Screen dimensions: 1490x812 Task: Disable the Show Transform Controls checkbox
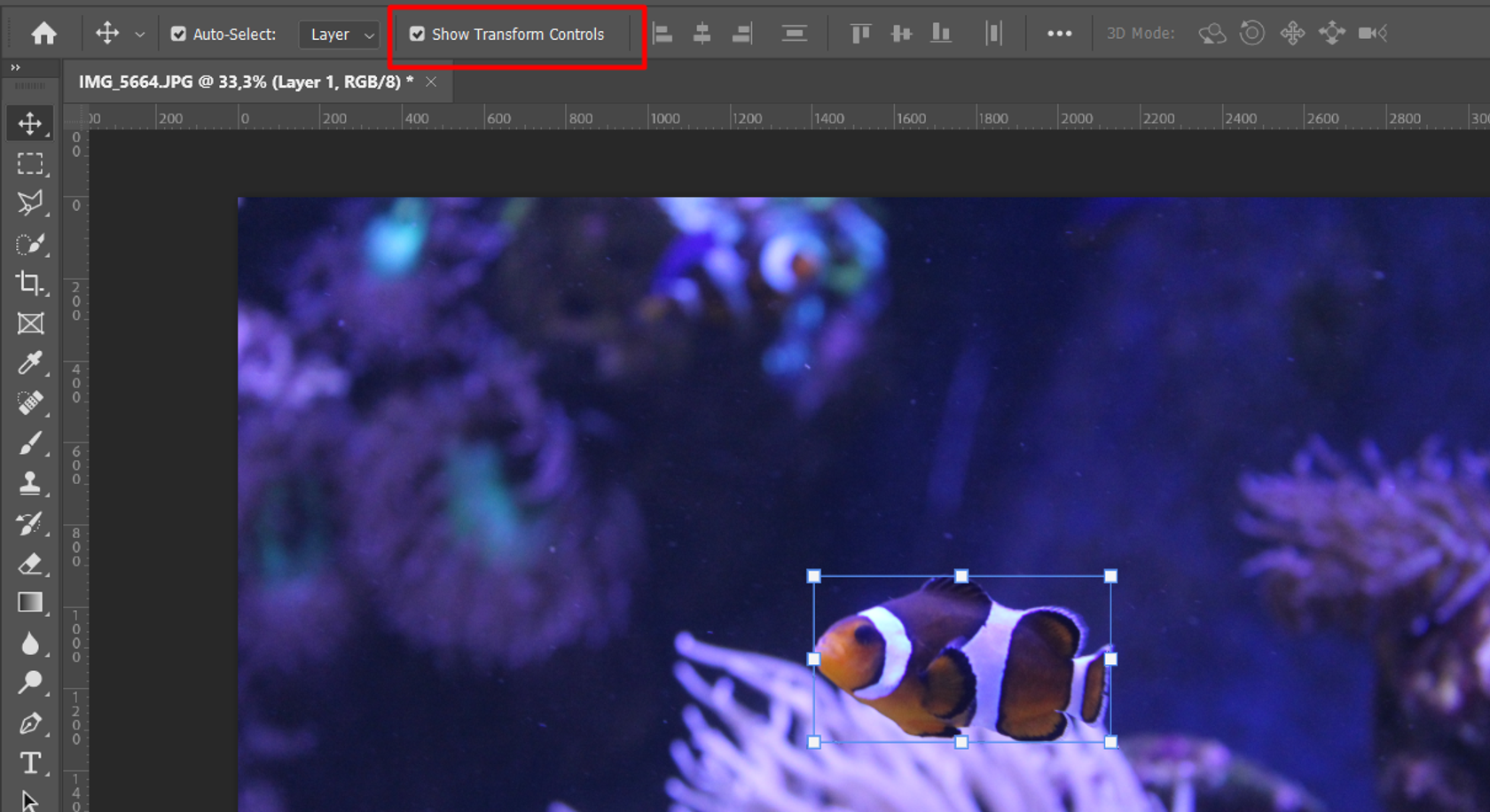click(x=418, y=34)
